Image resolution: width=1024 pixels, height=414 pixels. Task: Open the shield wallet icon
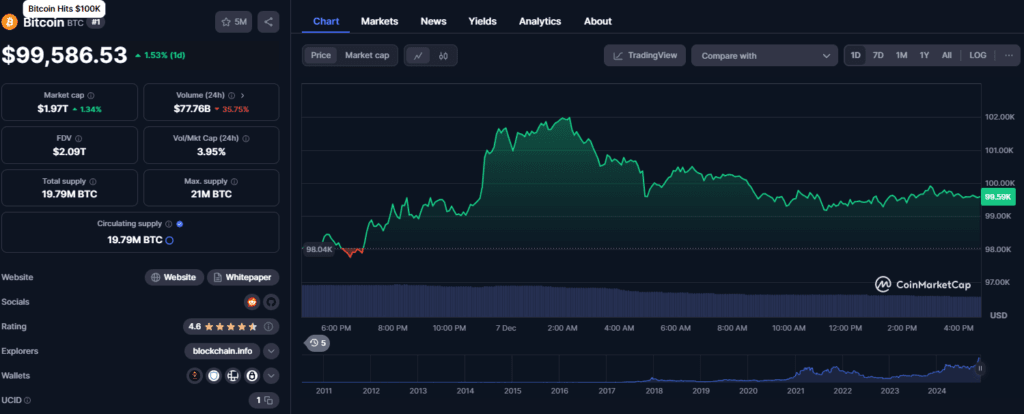(x=214, y=375)
